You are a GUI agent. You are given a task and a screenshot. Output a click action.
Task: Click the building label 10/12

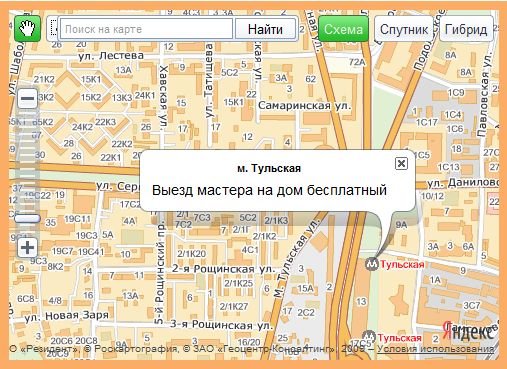[x=432, y=196]
